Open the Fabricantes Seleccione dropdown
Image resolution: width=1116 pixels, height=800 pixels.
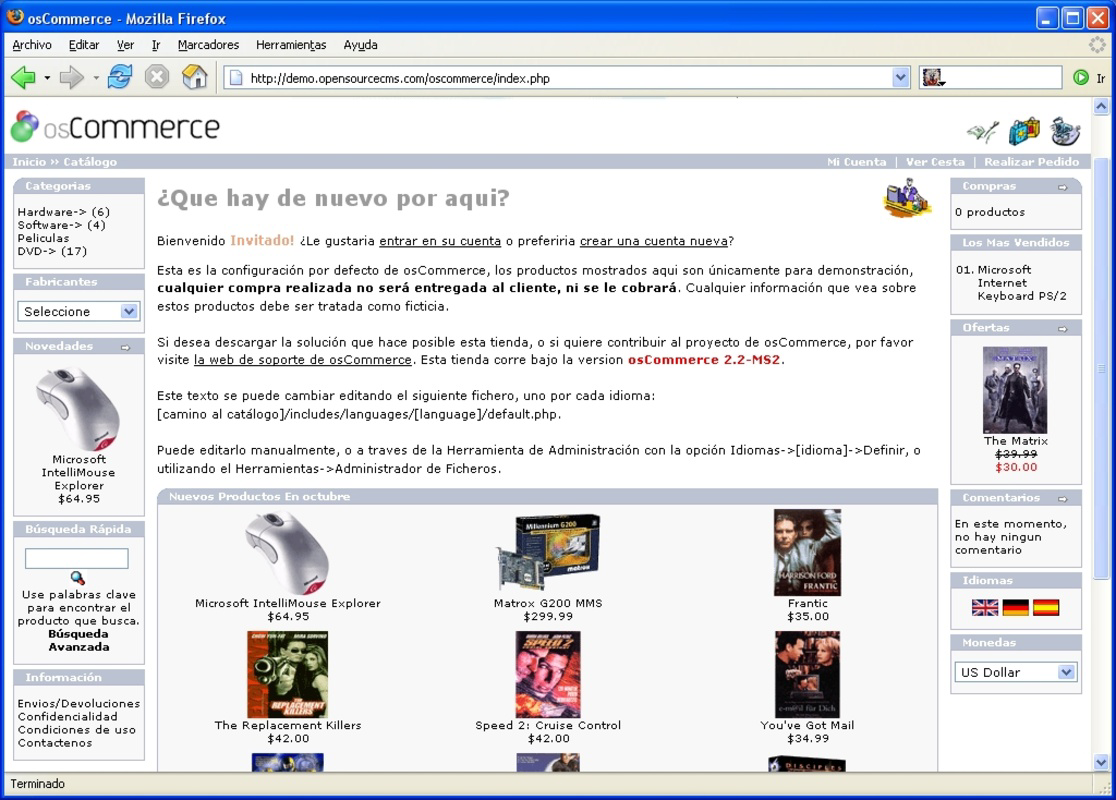click(78, 311)
